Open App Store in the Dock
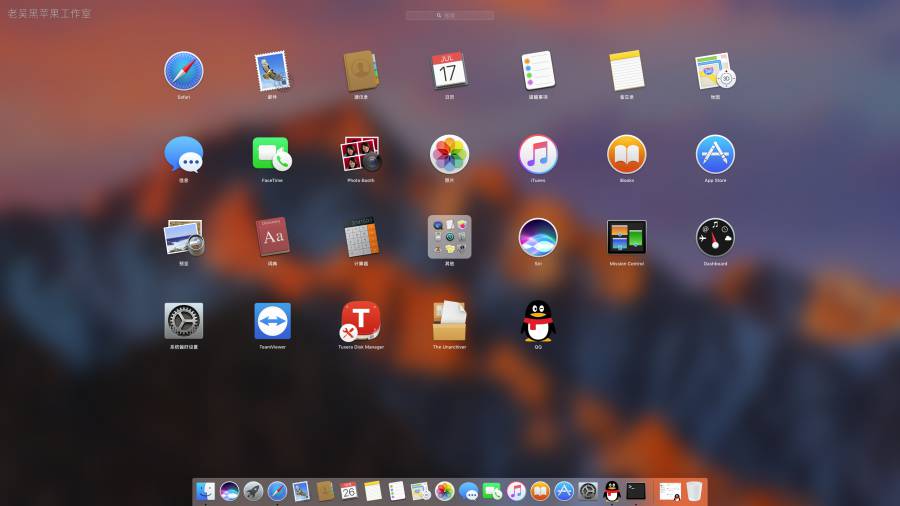This screenshot has width=900, height=506. click(564, 491)
